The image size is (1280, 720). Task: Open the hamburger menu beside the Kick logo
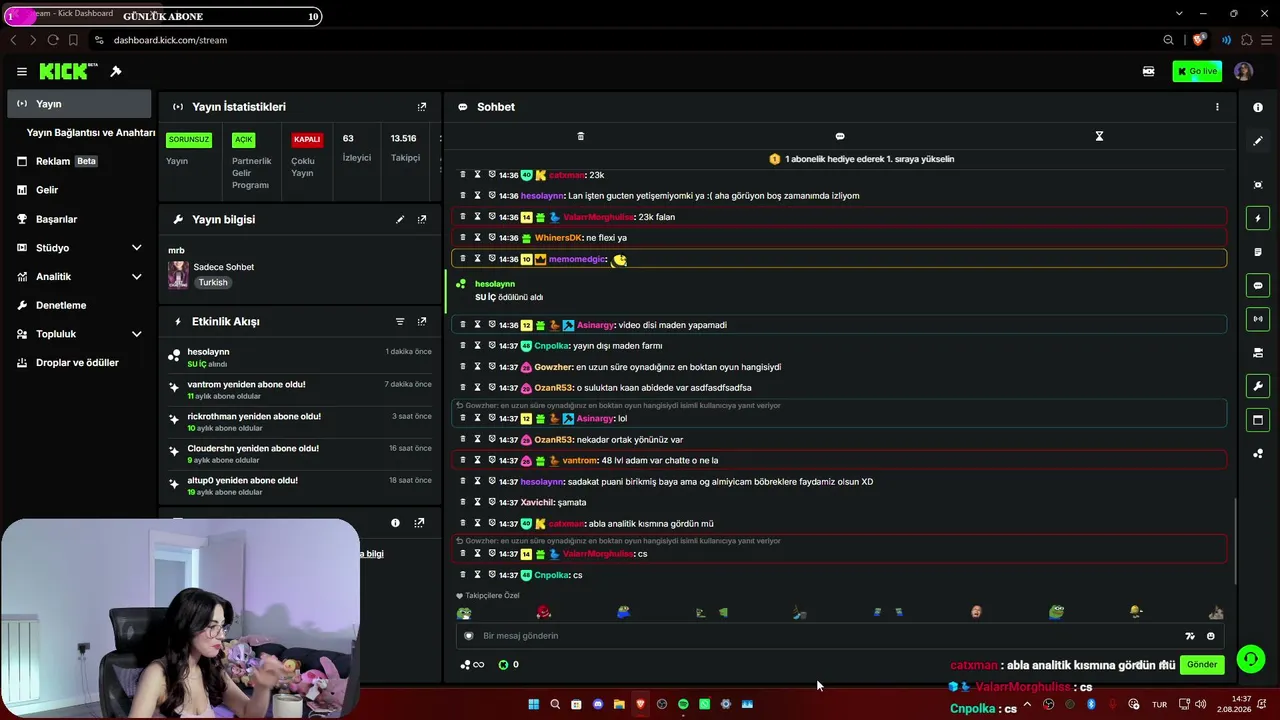point(21,72)
